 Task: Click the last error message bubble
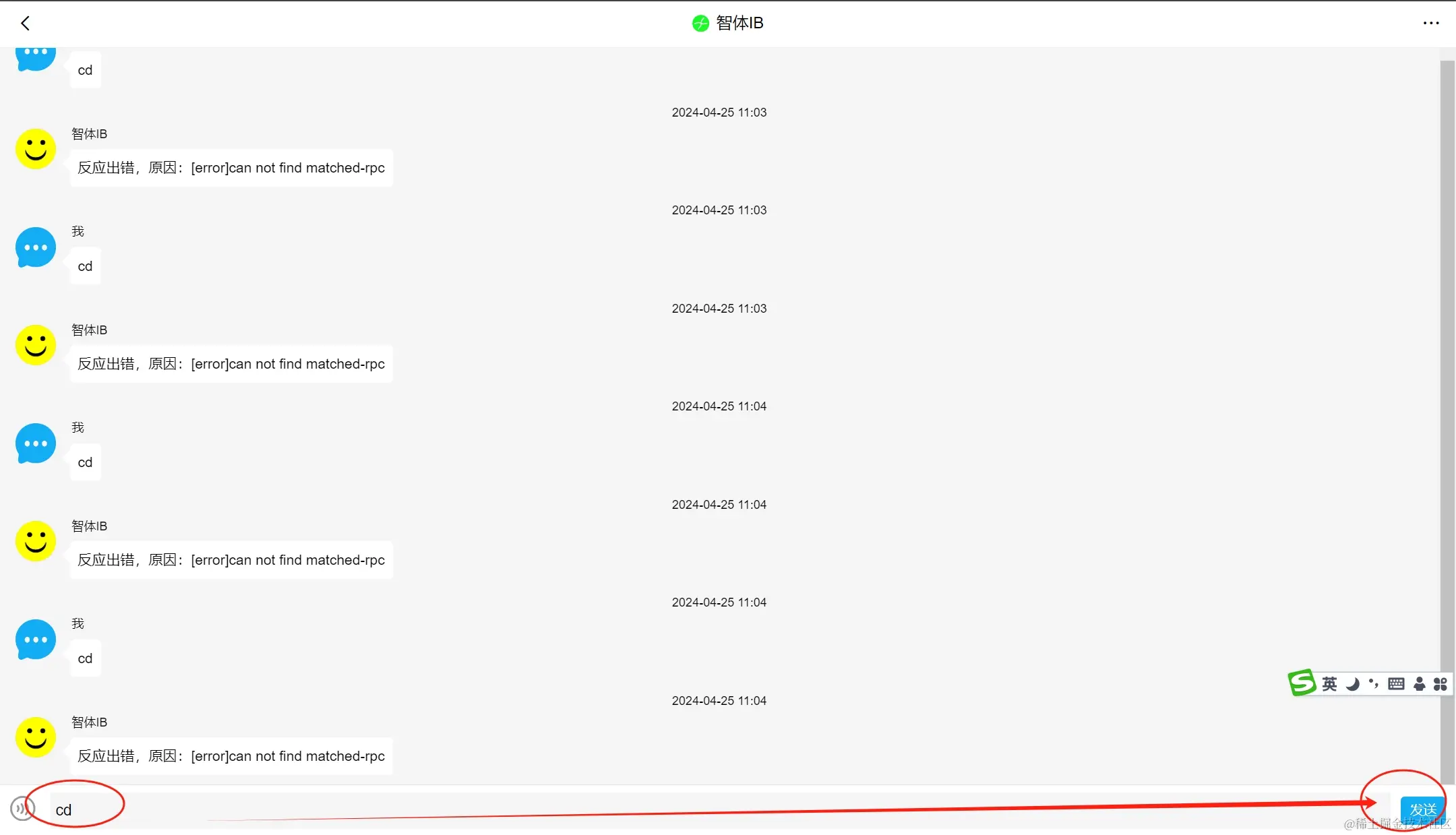(x=231, y=756)
